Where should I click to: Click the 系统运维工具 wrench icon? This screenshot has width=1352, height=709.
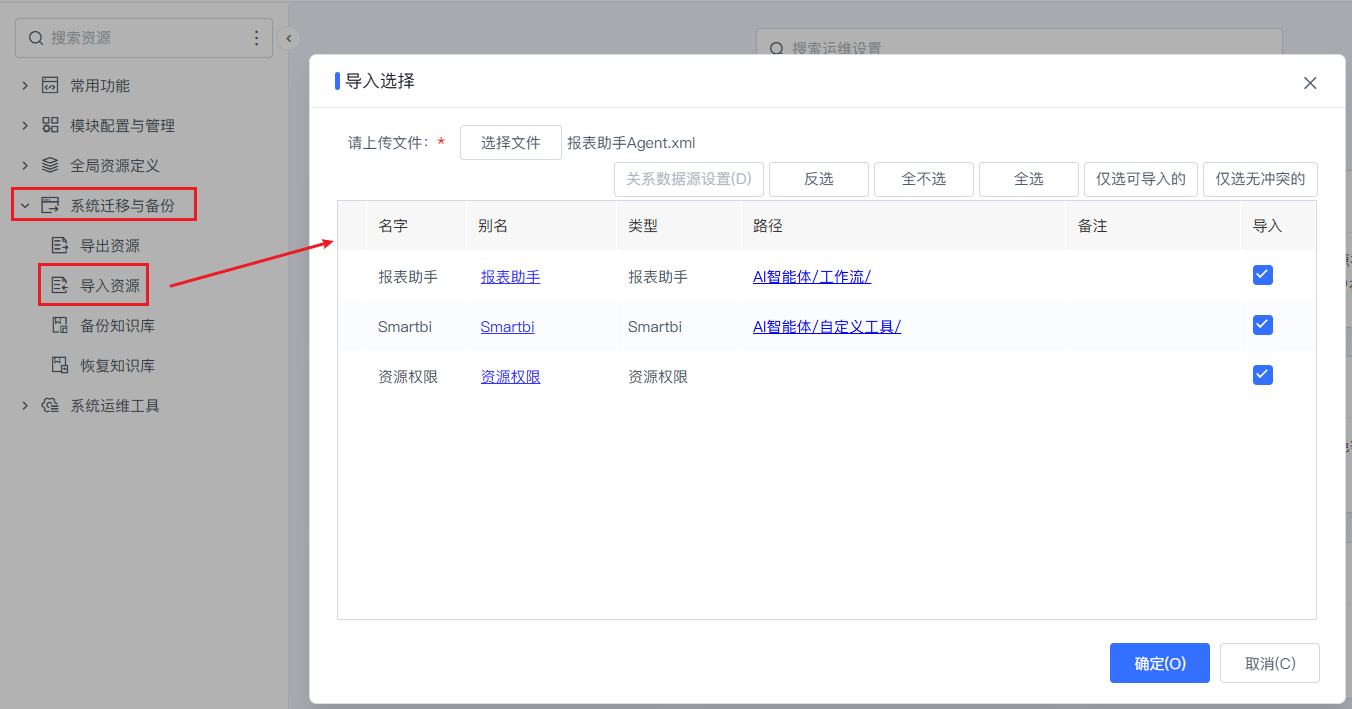(x=50, y=406)
